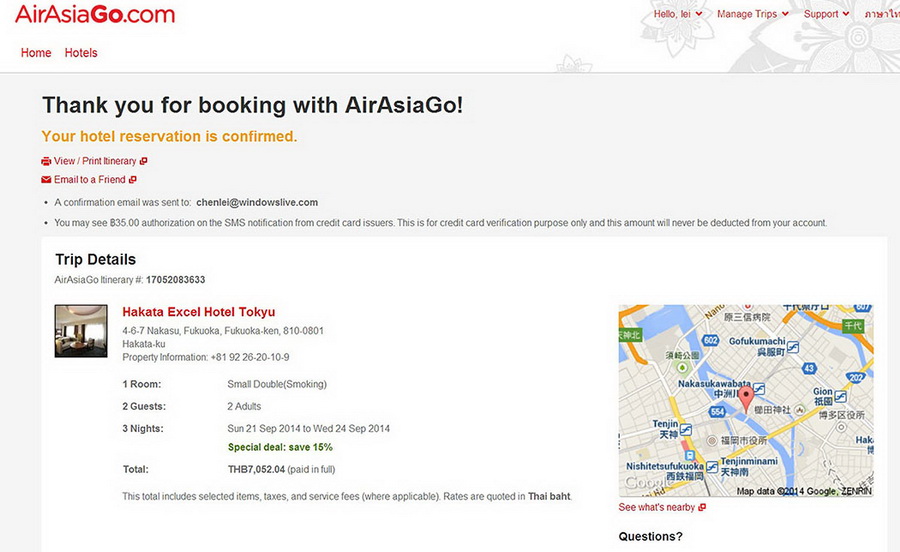The width and height of the screenshot is (900, 552).
Task: Expand the Hello, lei account dropdown
Action: 678,14
